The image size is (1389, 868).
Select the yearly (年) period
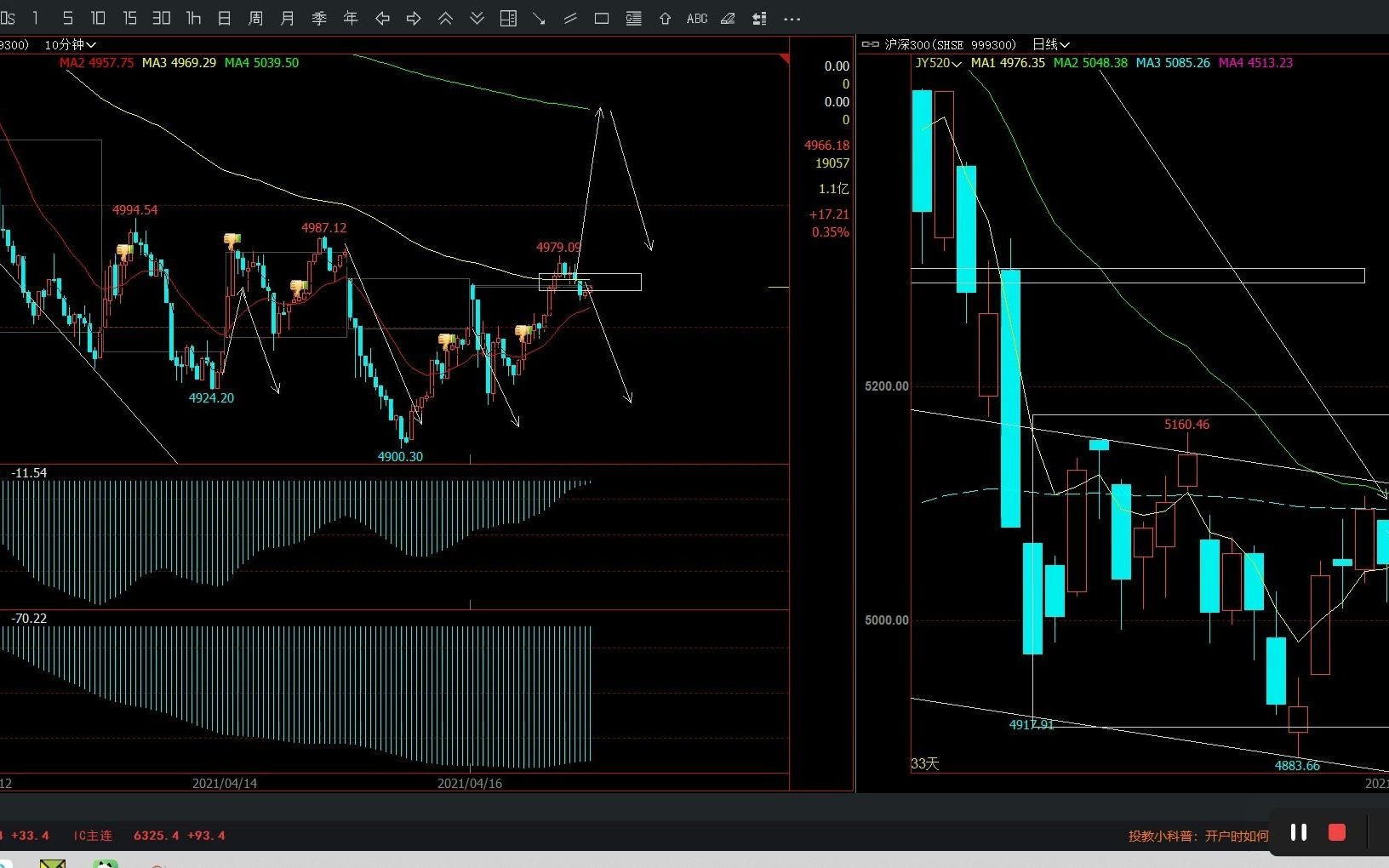pos(351,18)
